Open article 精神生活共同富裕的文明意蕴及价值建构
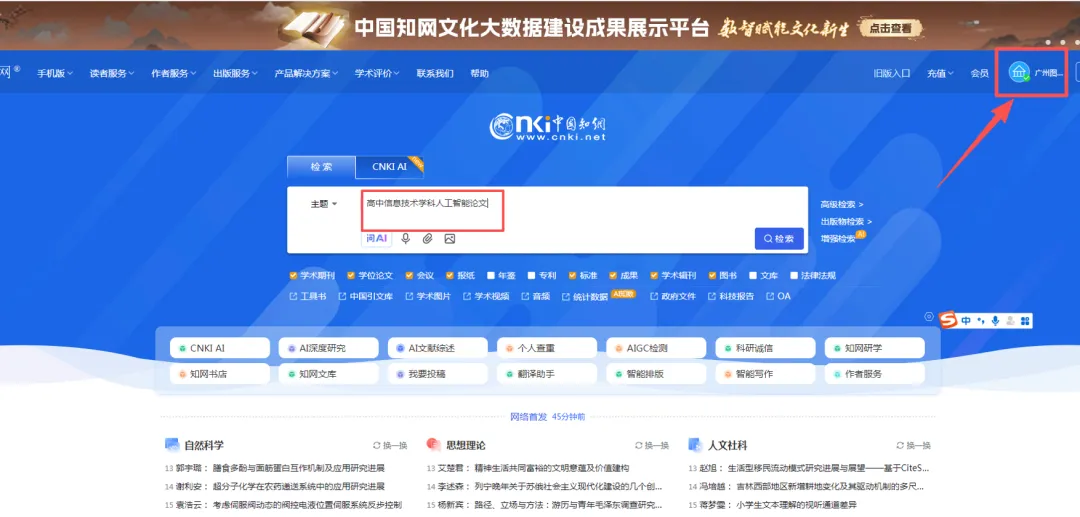 (x=552, y=468)
